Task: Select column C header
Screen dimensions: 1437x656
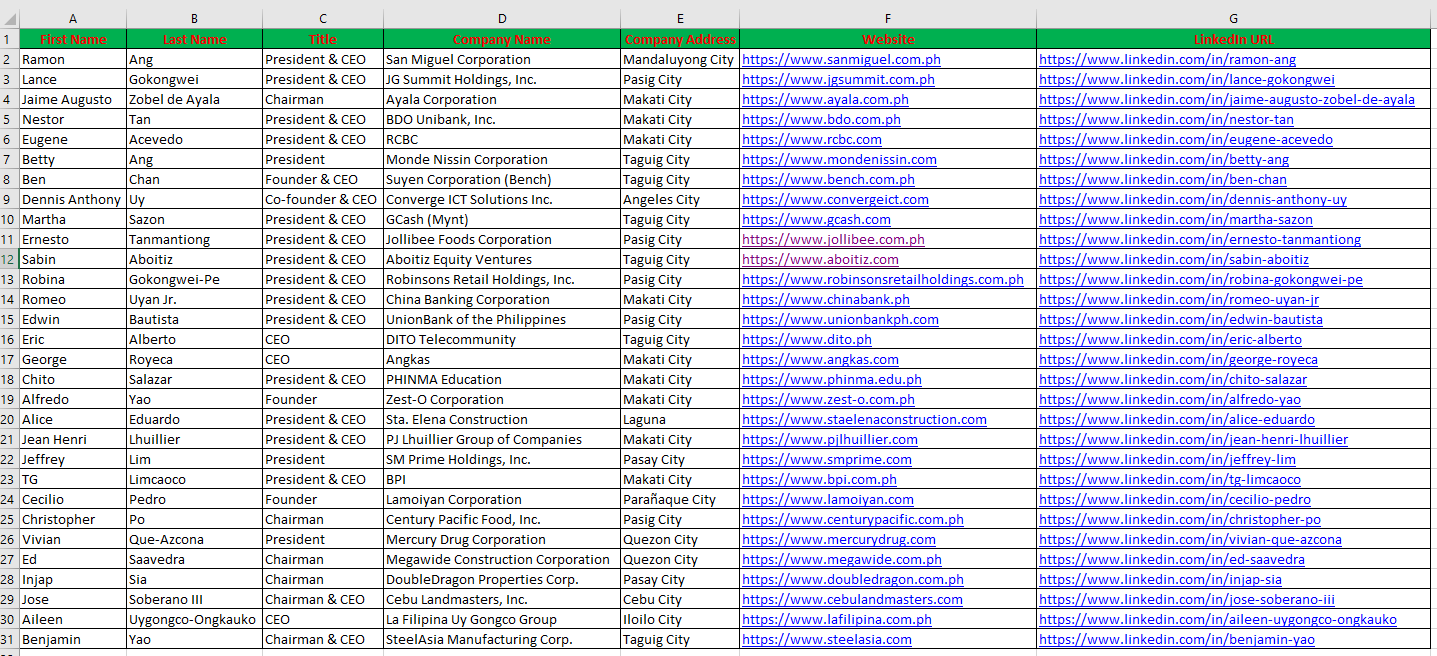Action: tap(323, 18)
